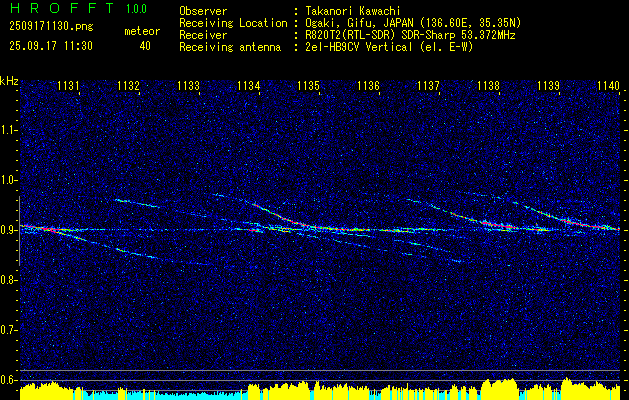
Task: Click the kHz axis unit label
Action: [x=9, y=81]
